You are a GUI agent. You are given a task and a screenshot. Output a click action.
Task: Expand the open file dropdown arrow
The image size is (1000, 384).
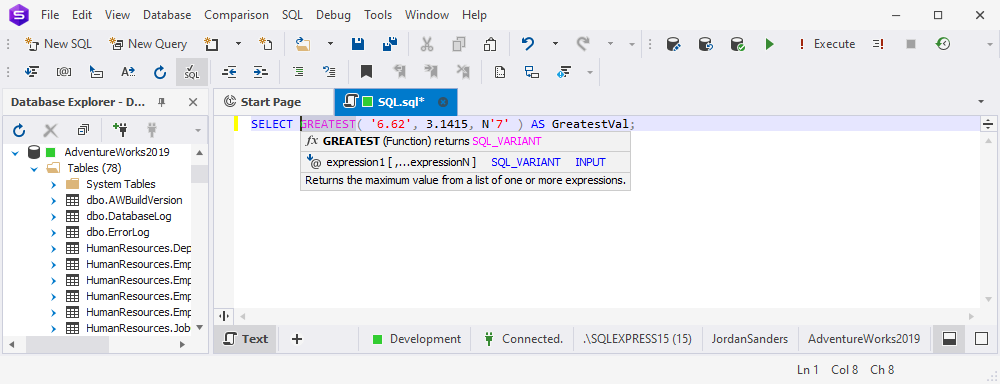(x=330, y=44)
